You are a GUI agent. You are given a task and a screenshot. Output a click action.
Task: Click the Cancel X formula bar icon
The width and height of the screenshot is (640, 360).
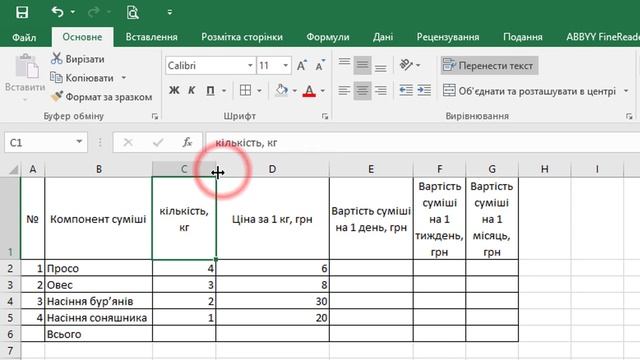point(128,142)
